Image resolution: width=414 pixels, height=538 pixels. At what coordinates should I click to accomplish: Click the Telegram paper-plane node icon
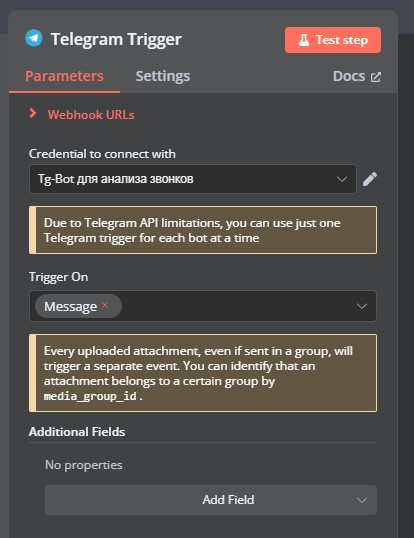(34, 38)
